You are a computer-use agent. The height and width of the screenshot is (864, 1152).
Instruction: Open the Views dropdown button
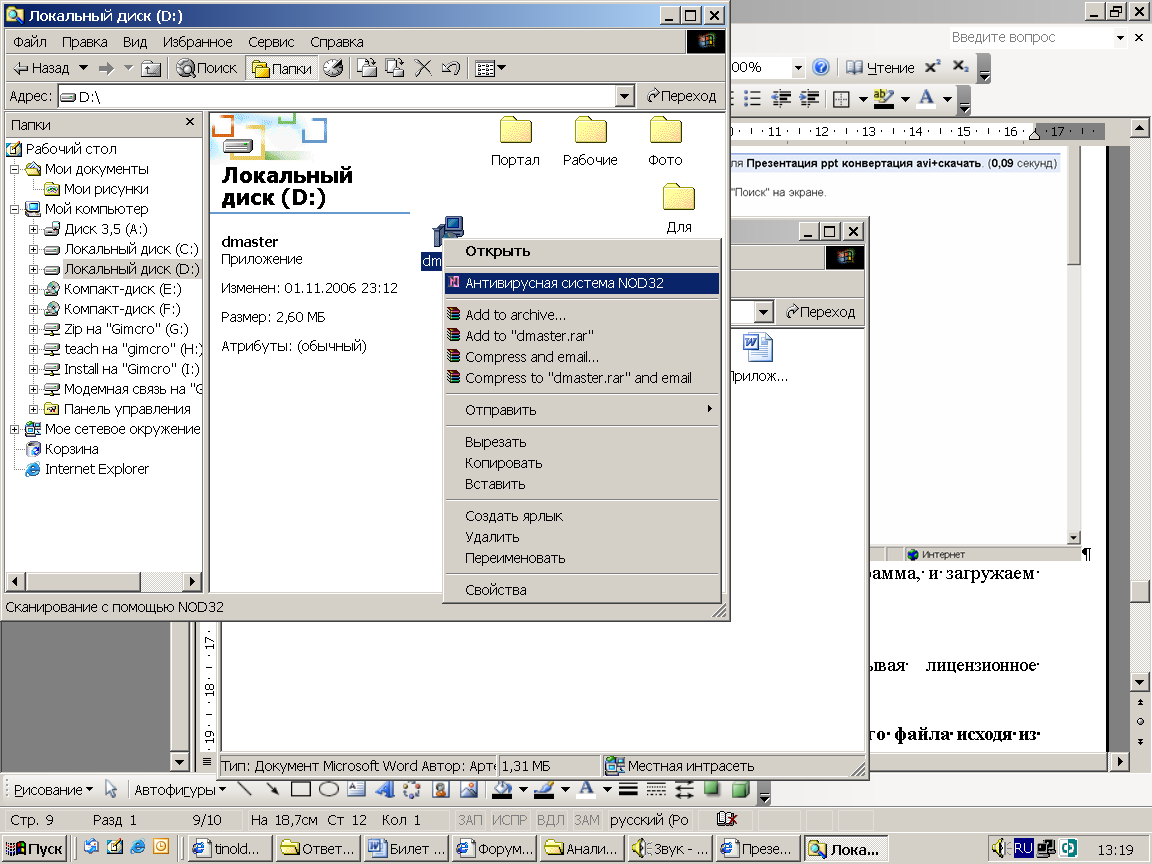coord(490,68)
